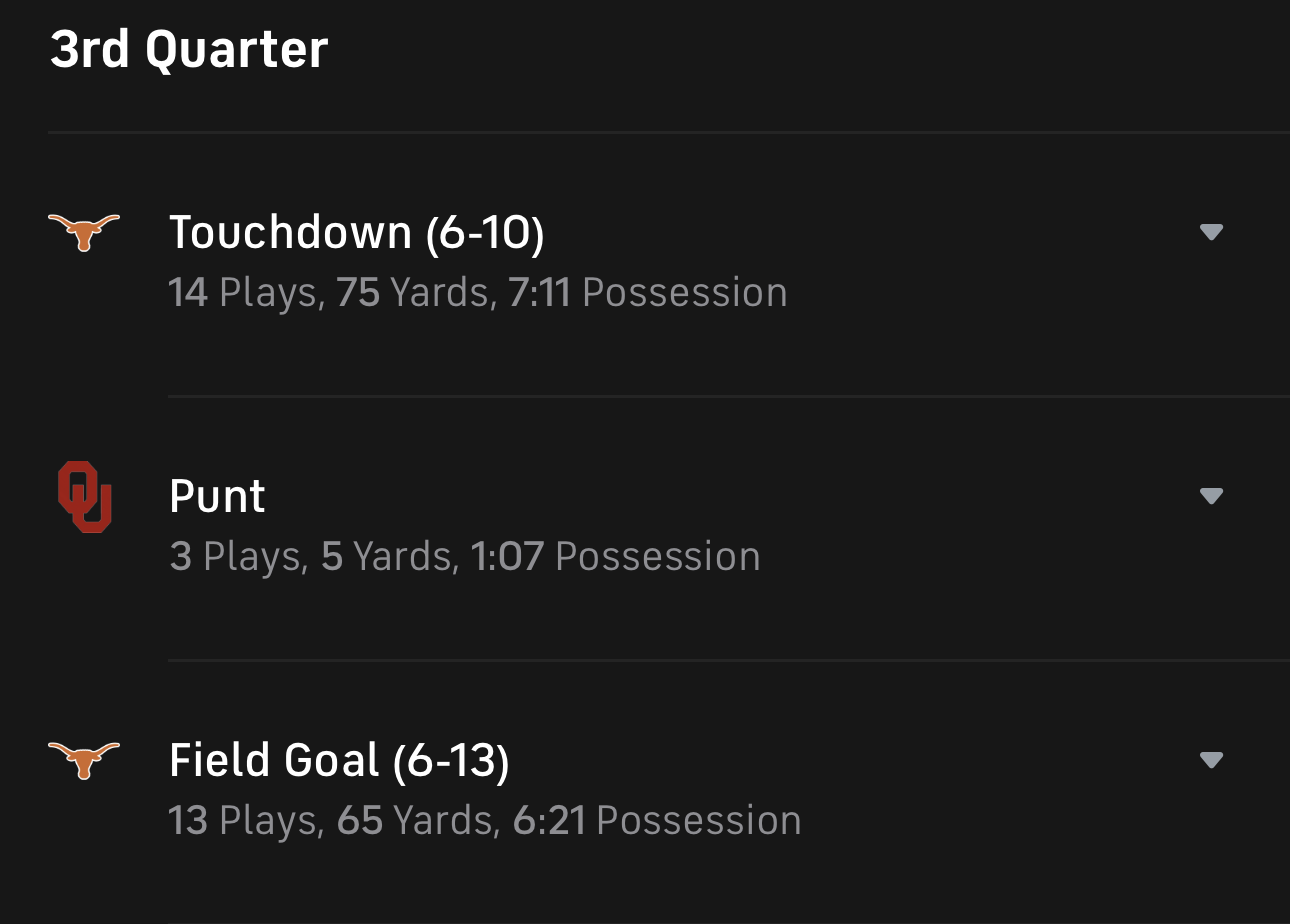Expand the Field Goal (6-13) drive arrow

(1211, 760)
